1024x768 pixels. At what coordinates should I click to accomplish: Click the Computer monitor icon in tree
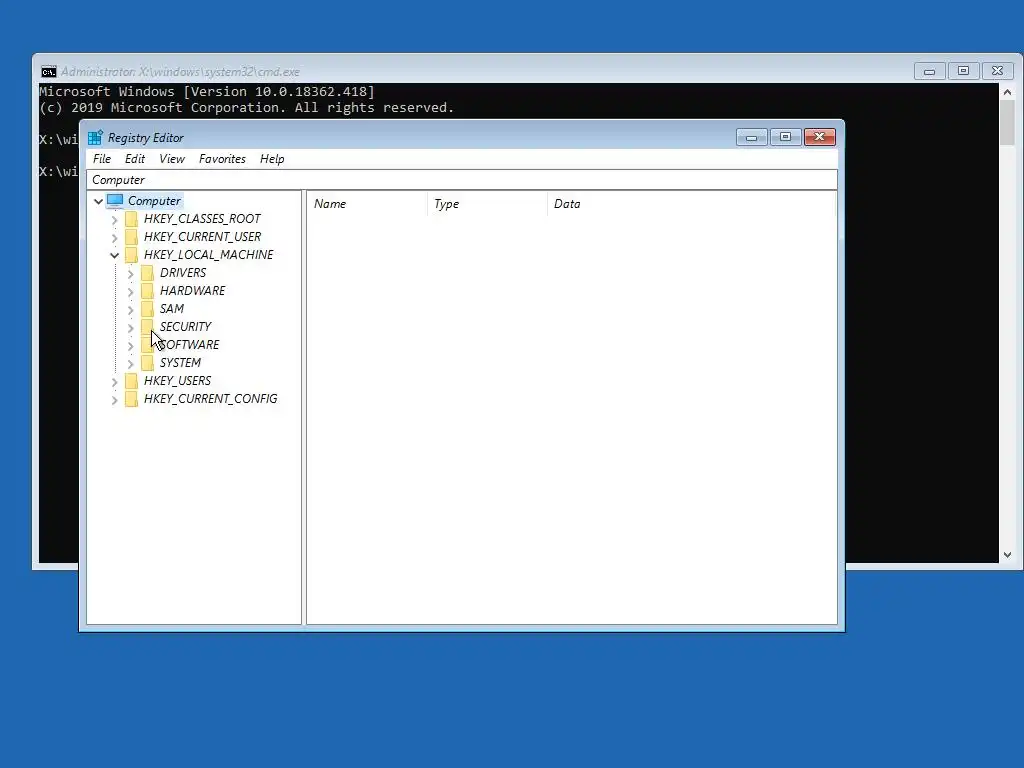point(115,200)
